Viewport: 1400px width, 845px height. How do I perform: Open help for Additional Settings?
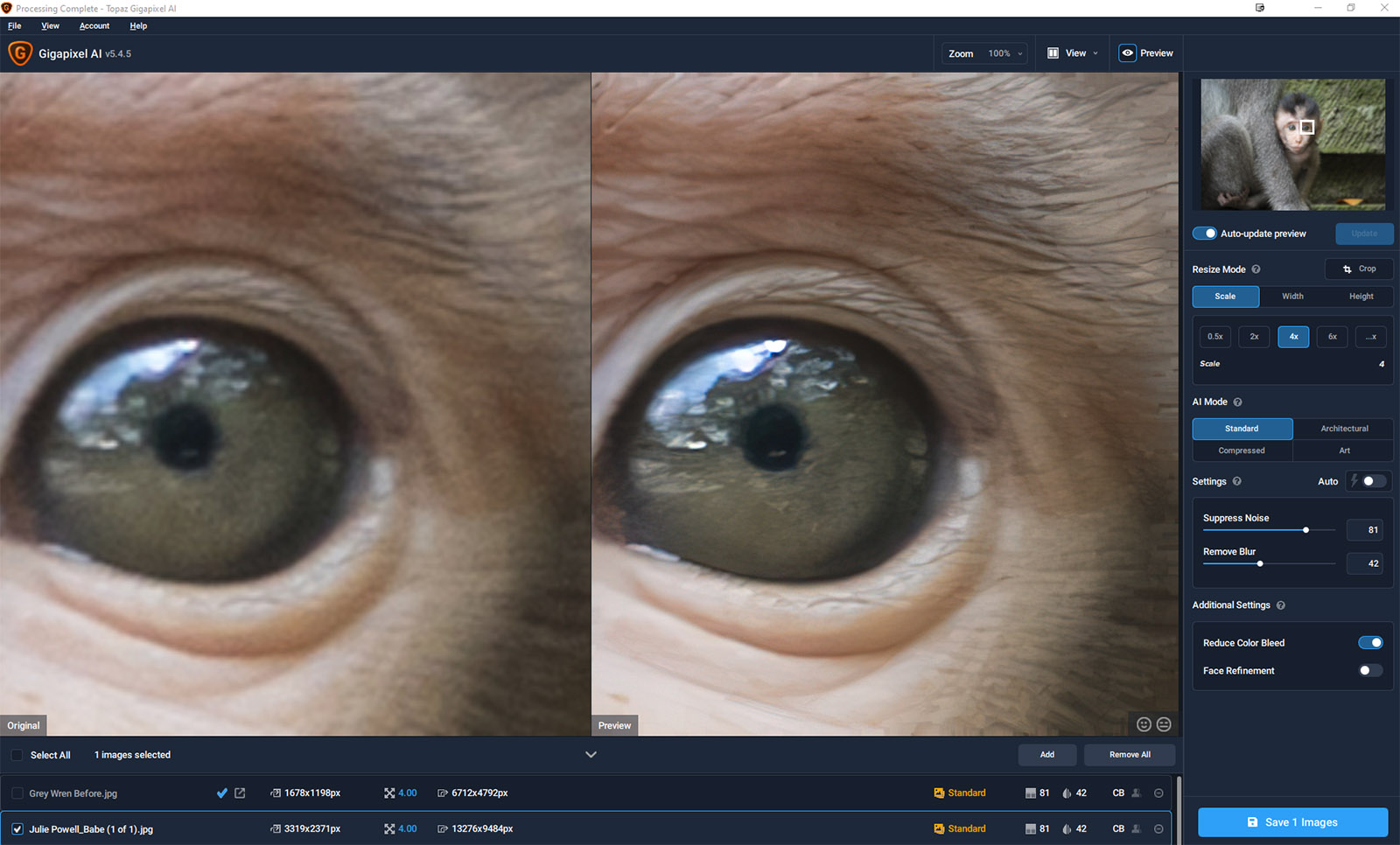(1281, 605)
